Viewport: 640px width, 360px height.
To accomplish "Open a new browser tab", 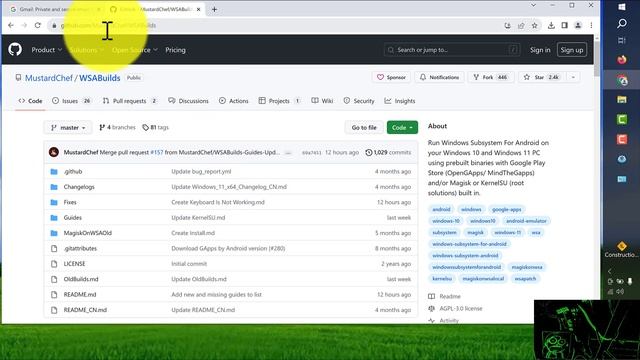I will click(214, 9).
